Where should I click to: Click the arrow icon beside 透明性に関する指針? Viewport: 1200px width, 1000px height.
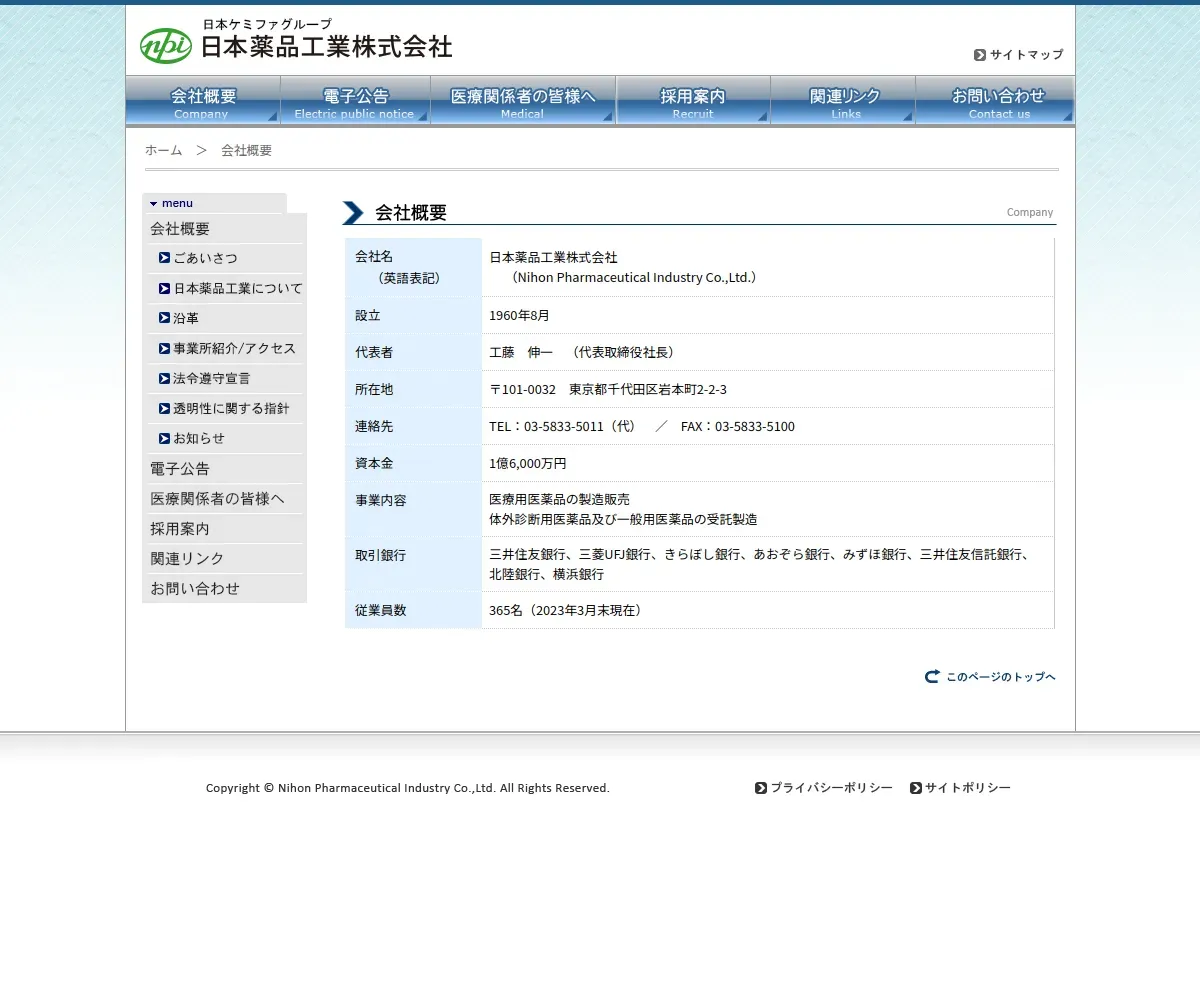(x=164, y=408)
